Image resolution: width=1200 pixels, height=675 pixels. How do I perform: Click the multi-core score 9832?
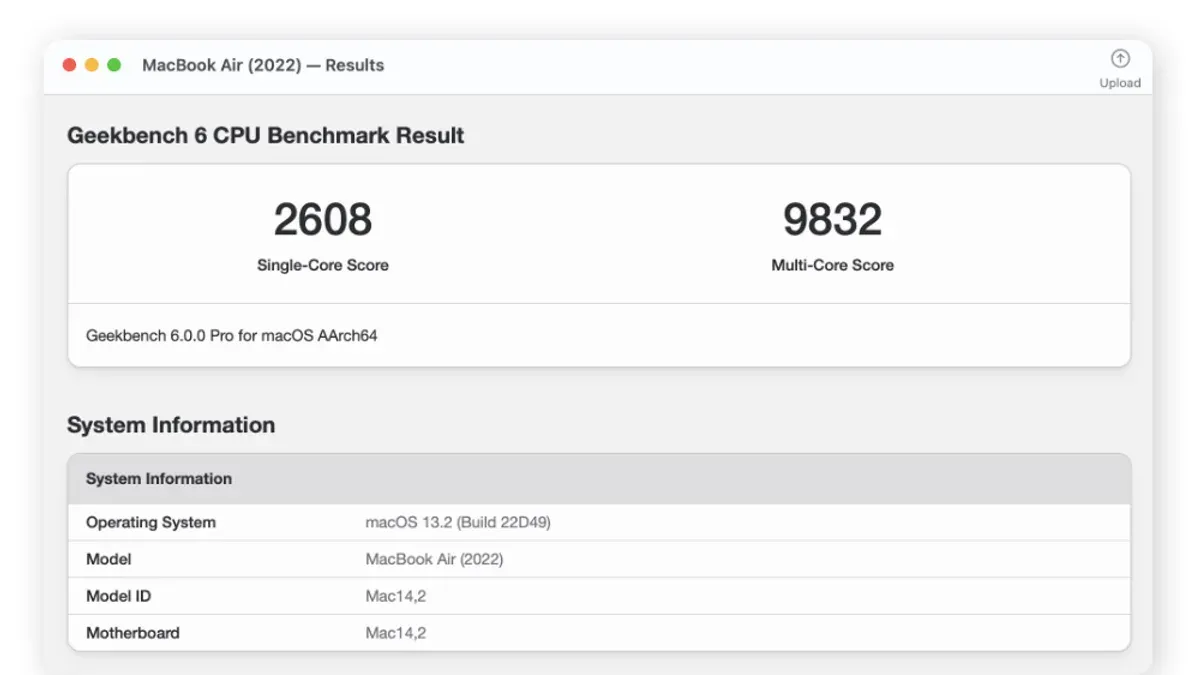point(832,219)
